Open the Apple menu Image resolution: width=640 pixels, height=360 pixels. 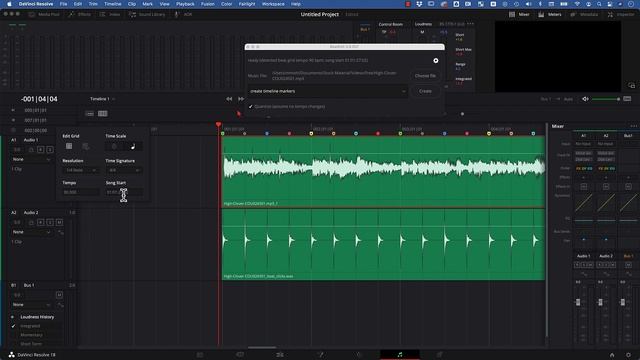(9, 4)
